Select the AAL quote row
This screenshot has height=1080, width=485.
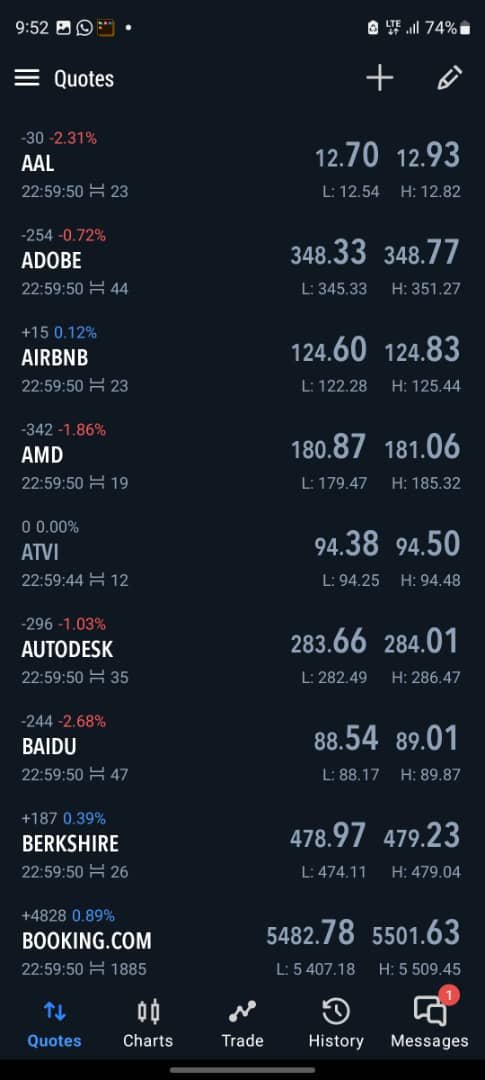click(x=242, y=164)
